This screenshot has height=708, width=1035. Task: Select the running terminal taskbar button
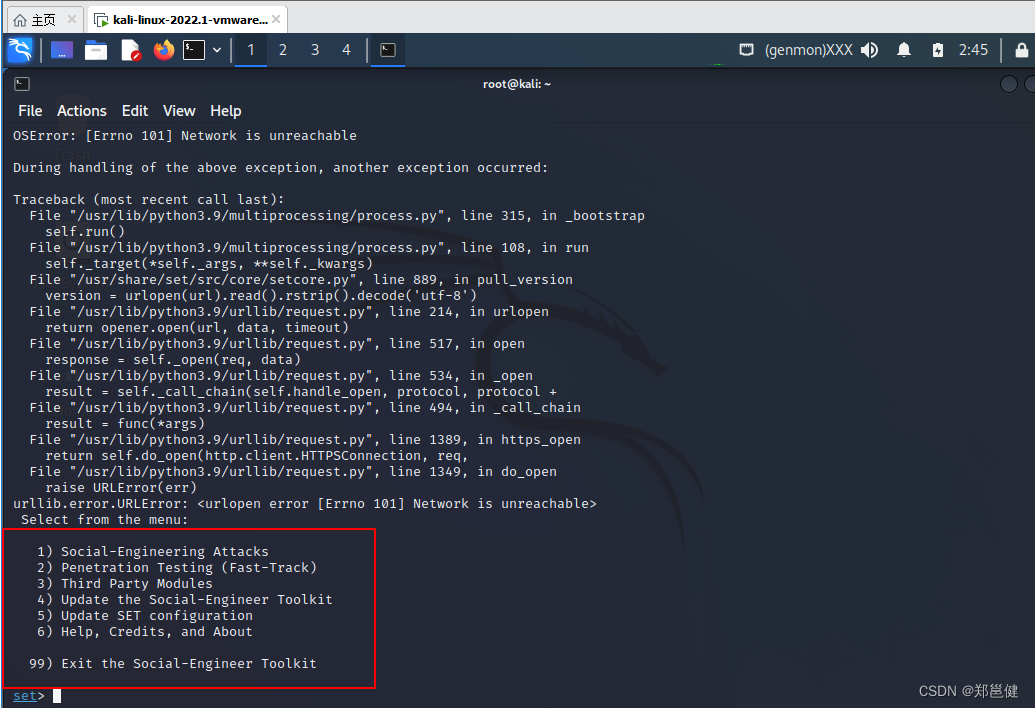388,50
